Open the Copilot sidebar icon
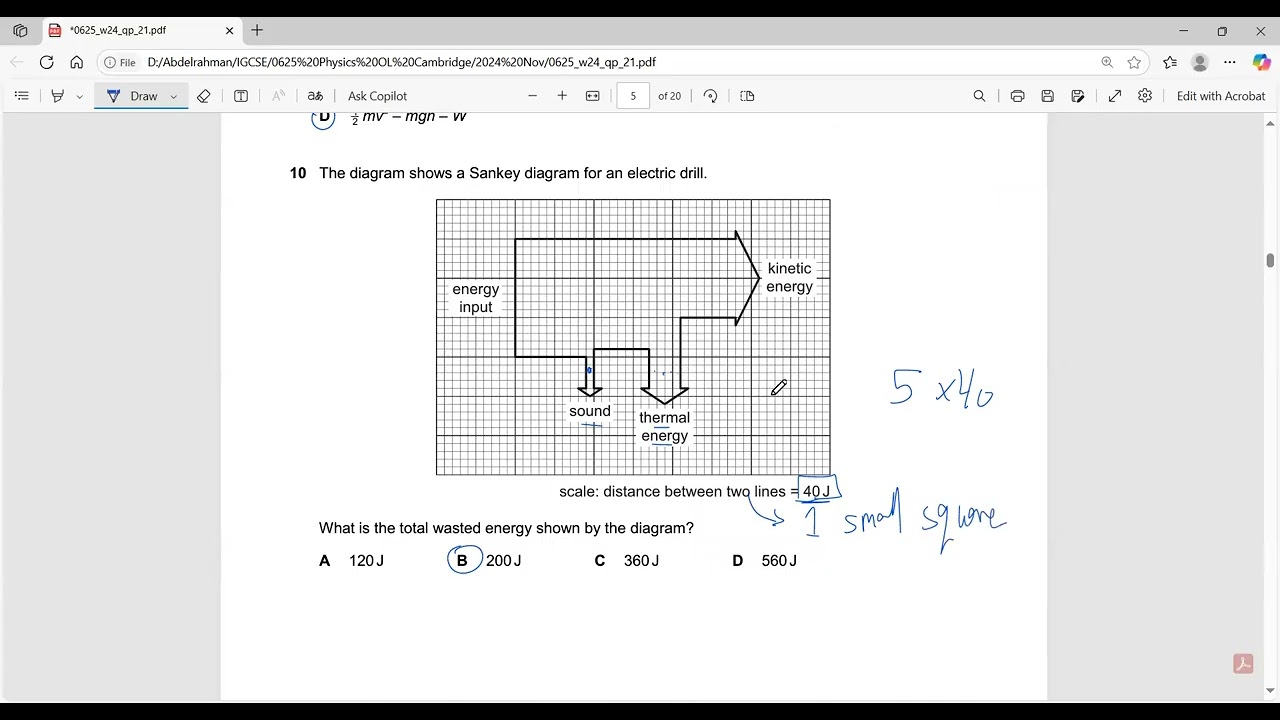This screenshot has height=720, width=1280. [1261, 62]
